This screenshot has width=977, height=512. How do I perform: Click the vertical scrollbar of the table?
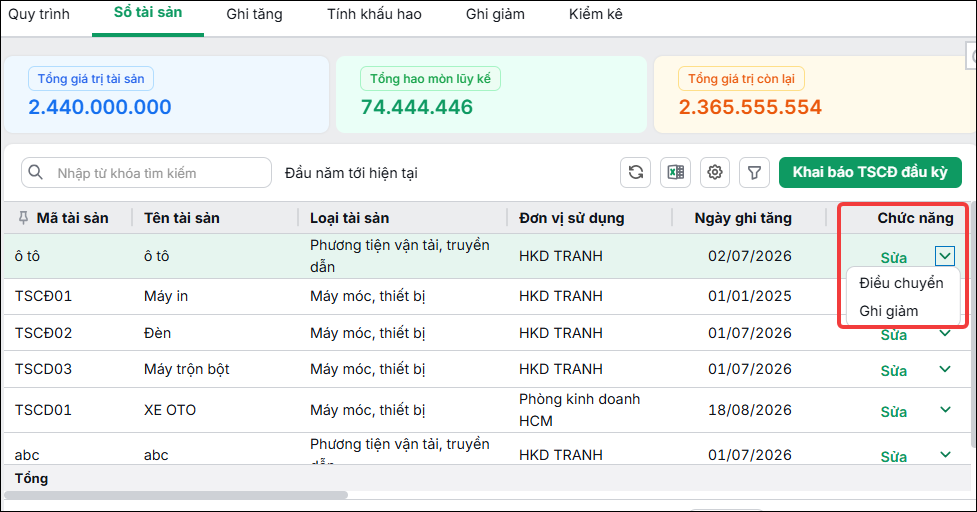tap(973, 324)
